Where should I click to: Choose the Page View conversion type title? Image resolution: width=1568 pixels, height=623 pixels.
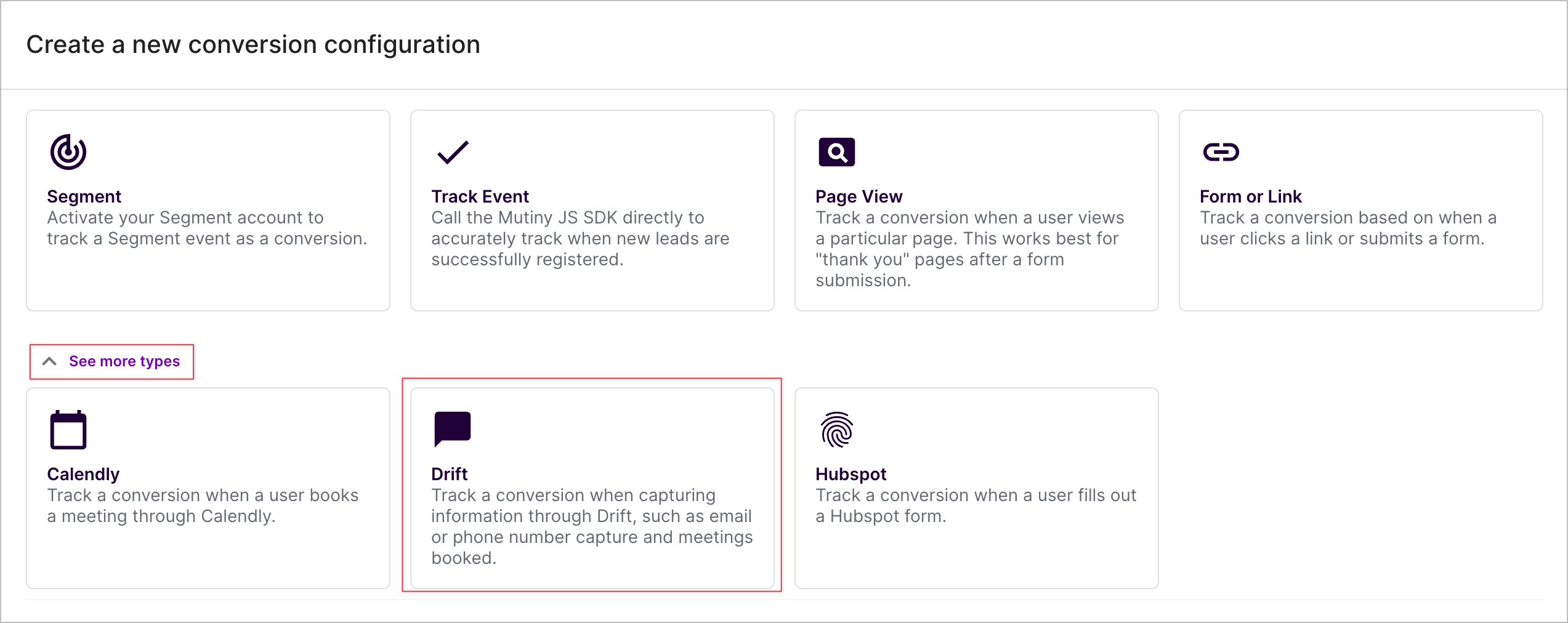859,196
